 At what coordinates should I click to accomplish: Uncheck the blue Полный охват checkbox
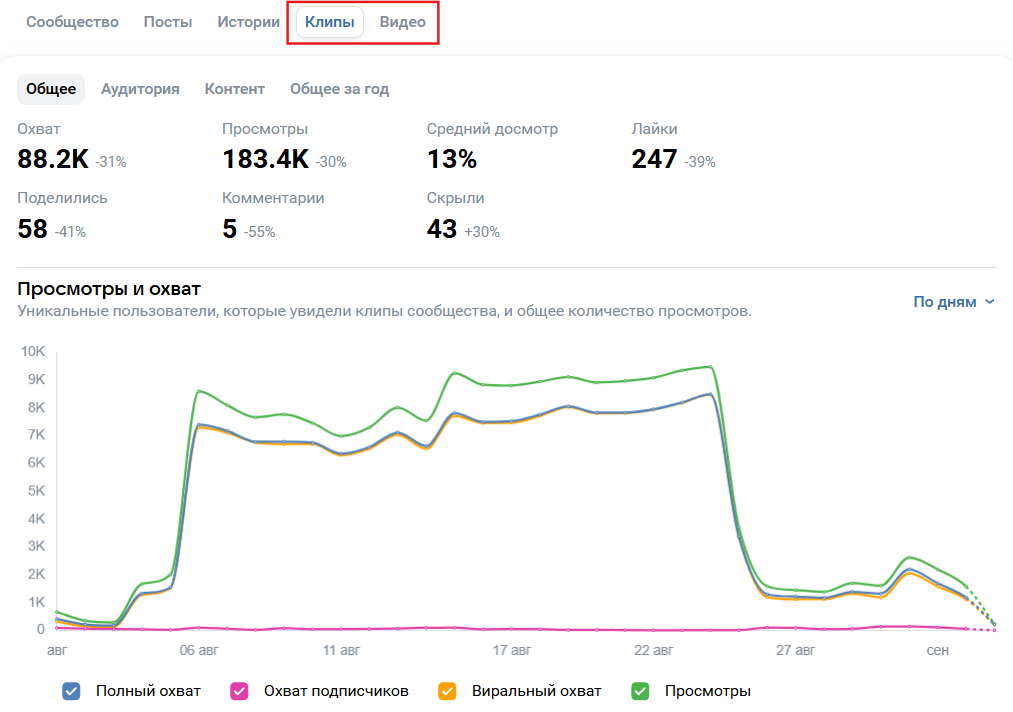click(x=71, y=691)
